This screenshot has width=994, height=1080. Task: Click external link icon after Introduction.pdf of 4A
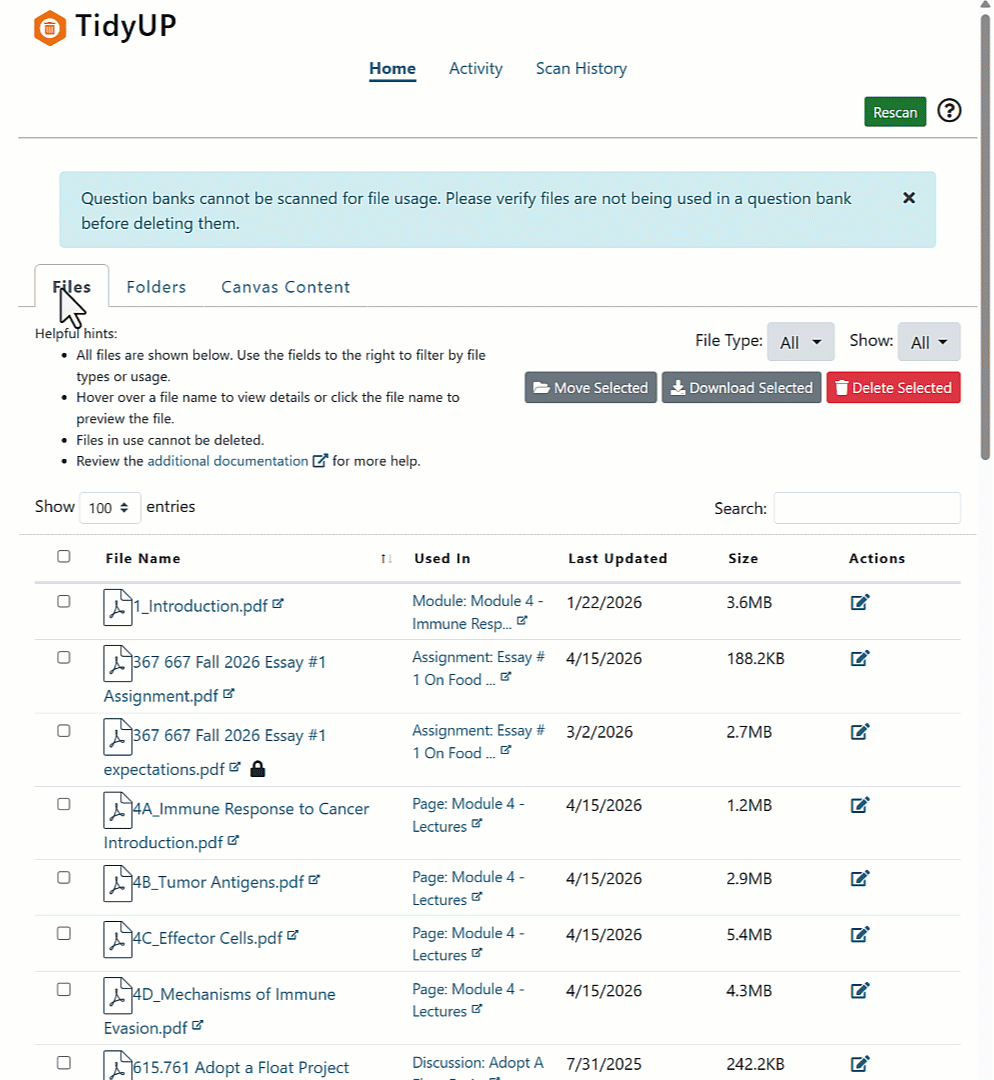pyautogui.click(x=234, y=840)
